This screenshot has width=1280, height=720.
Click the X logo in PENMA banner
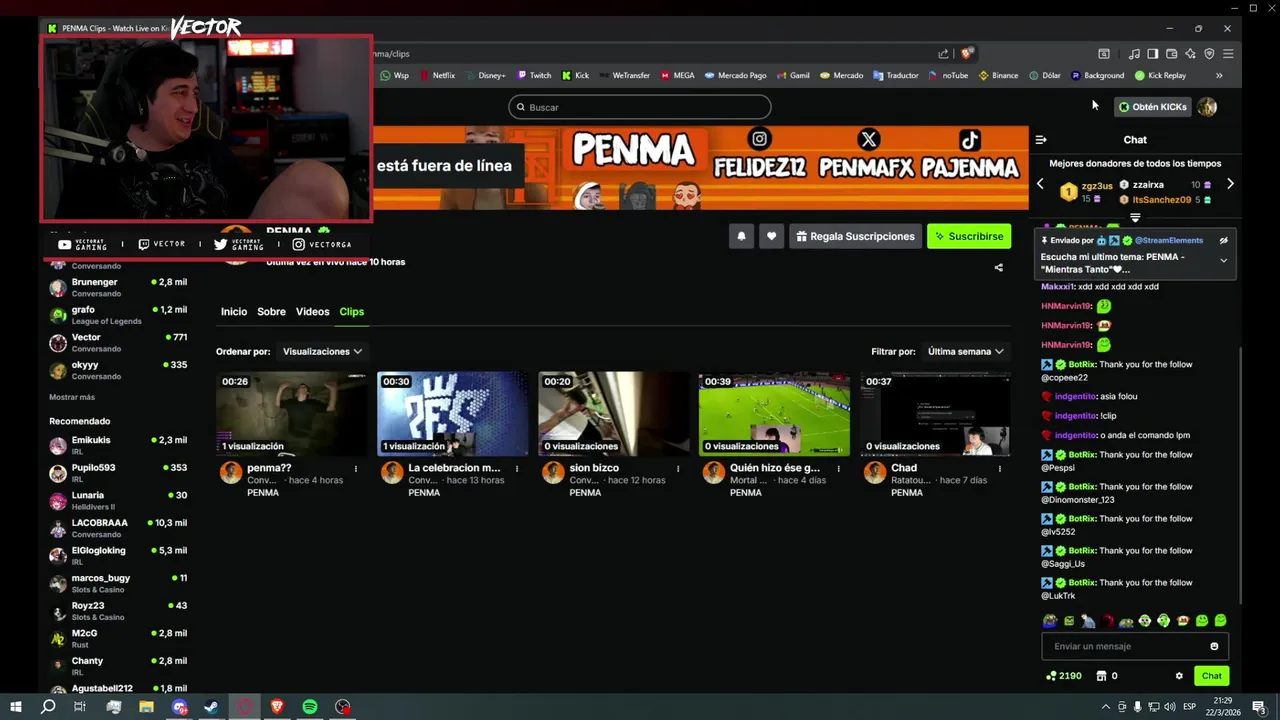868,140
